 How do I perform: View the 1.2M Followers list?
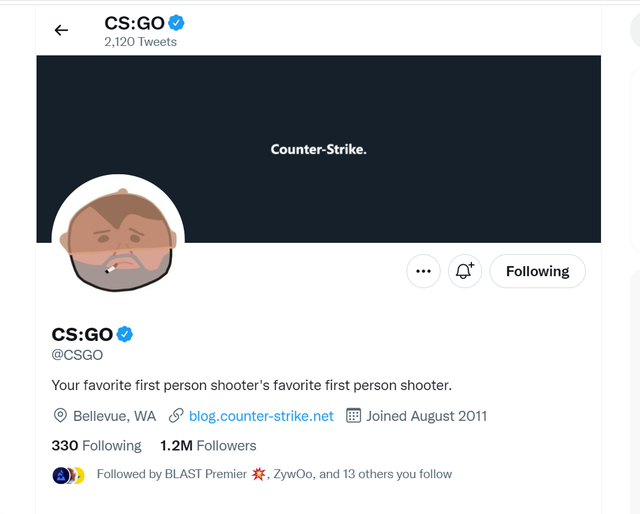(208, 445)
